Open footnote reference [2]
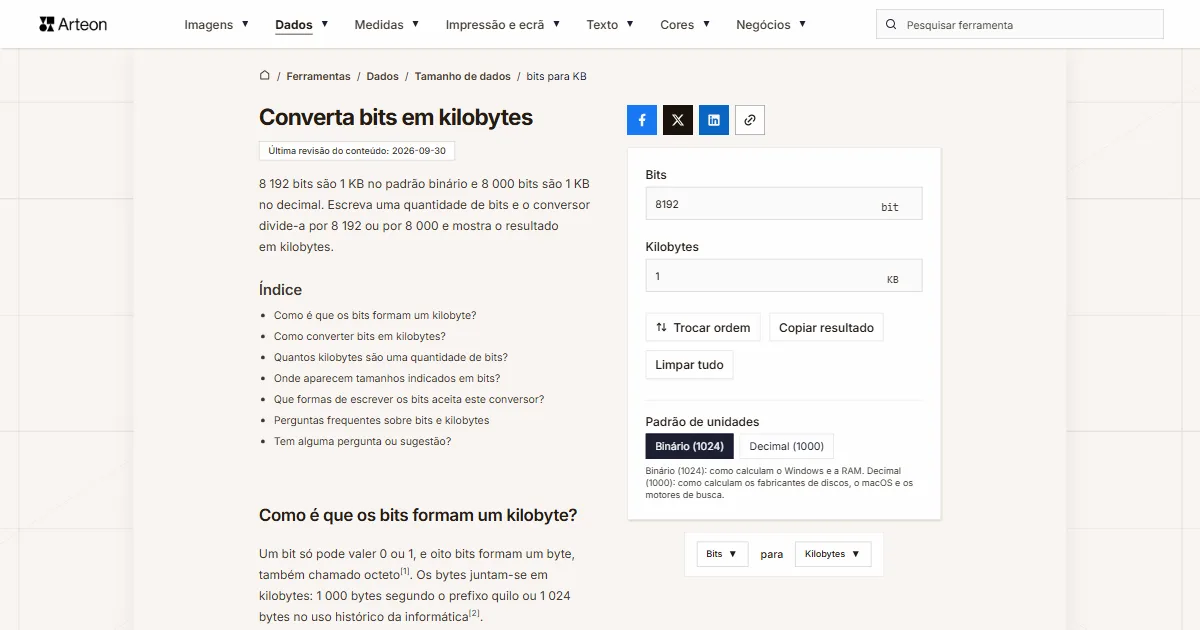This screenshot has width=1200, height=630. tap(474, 613)
